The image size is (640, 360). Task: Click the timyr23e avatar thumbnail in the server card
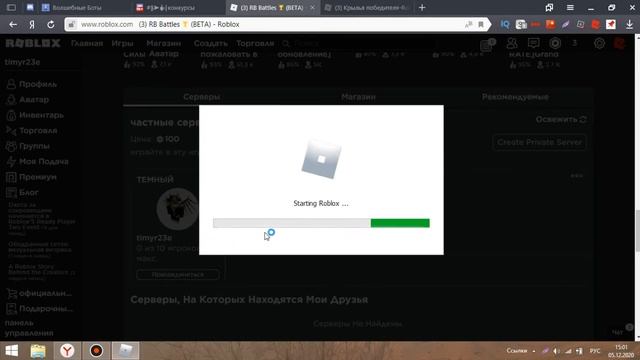pyautogui.click(x=177, y=209)
